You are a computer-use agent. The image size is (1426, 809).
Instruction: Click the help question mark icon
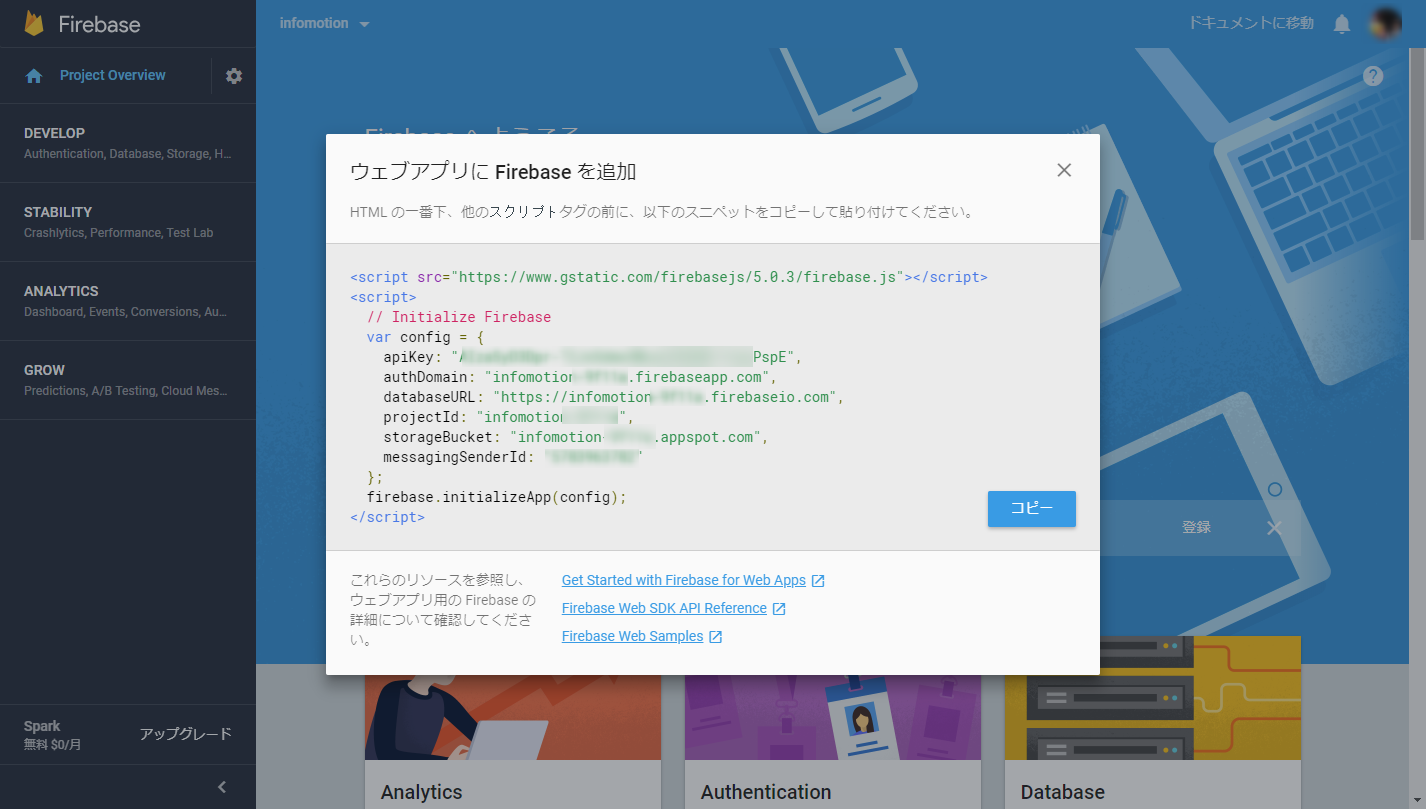(1373, 74)
